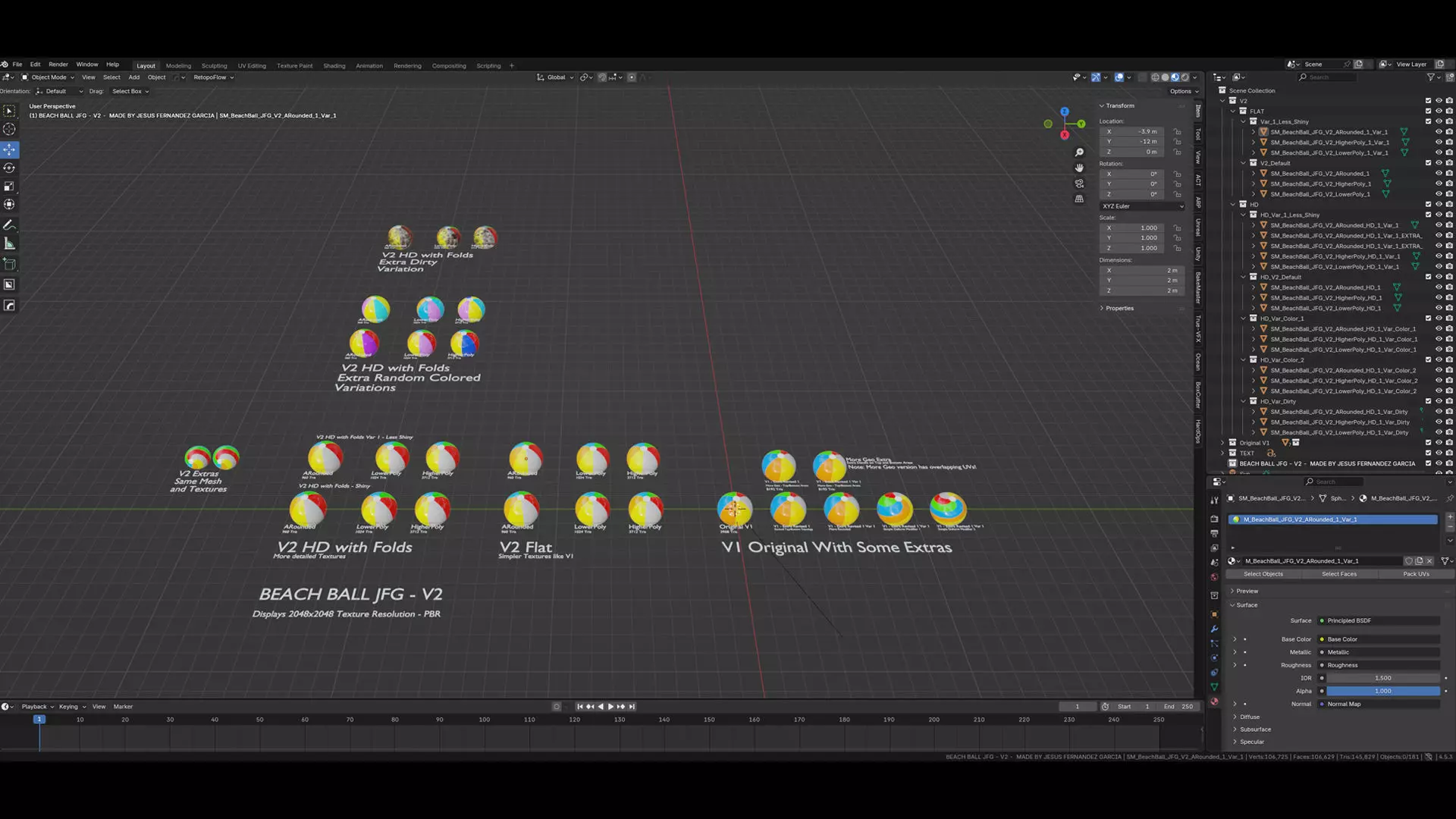
Task: Click the pan view hand icon
Action: [1079, 168]
